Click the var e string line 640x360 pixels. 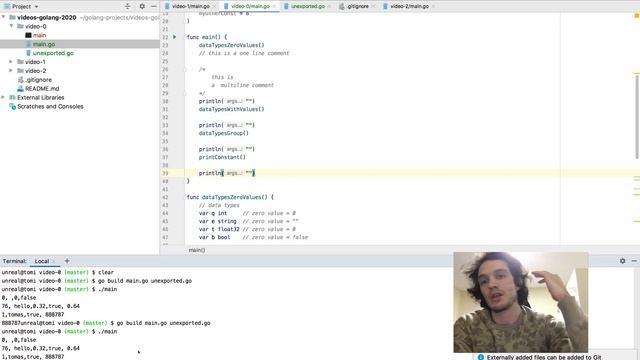pyautogui.click(x=249, y=221)
